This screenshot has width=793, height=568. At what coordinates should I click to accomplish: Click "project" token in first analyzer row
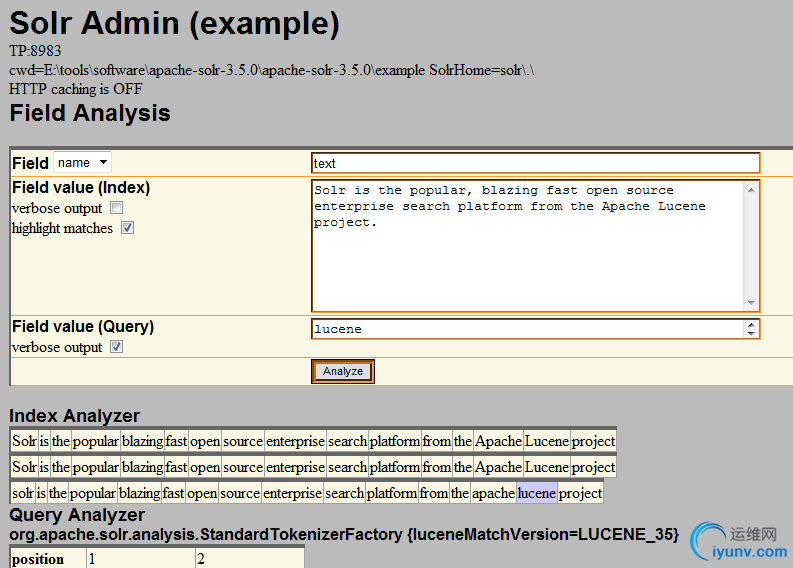[x=593, y=441]
